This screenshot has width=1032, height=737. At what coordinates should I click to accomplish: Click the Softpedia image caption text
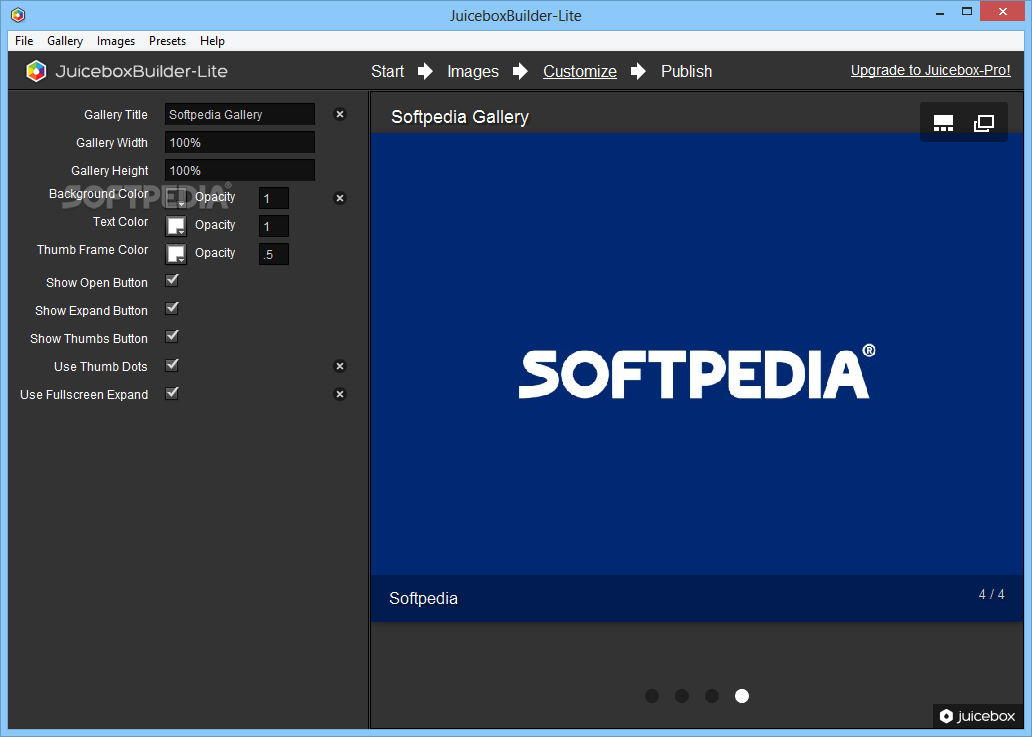tap(423, 598)
